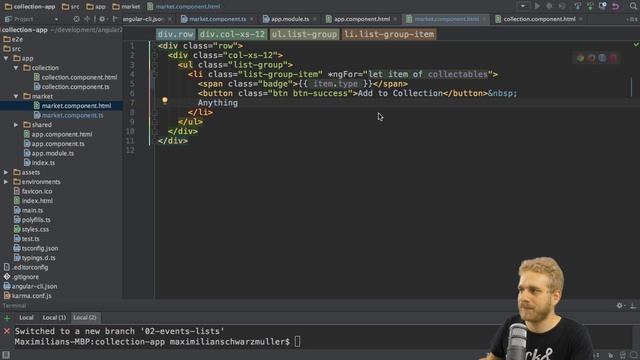
Task: Add a new terminal session with plus icon
Action: (7, 318)
